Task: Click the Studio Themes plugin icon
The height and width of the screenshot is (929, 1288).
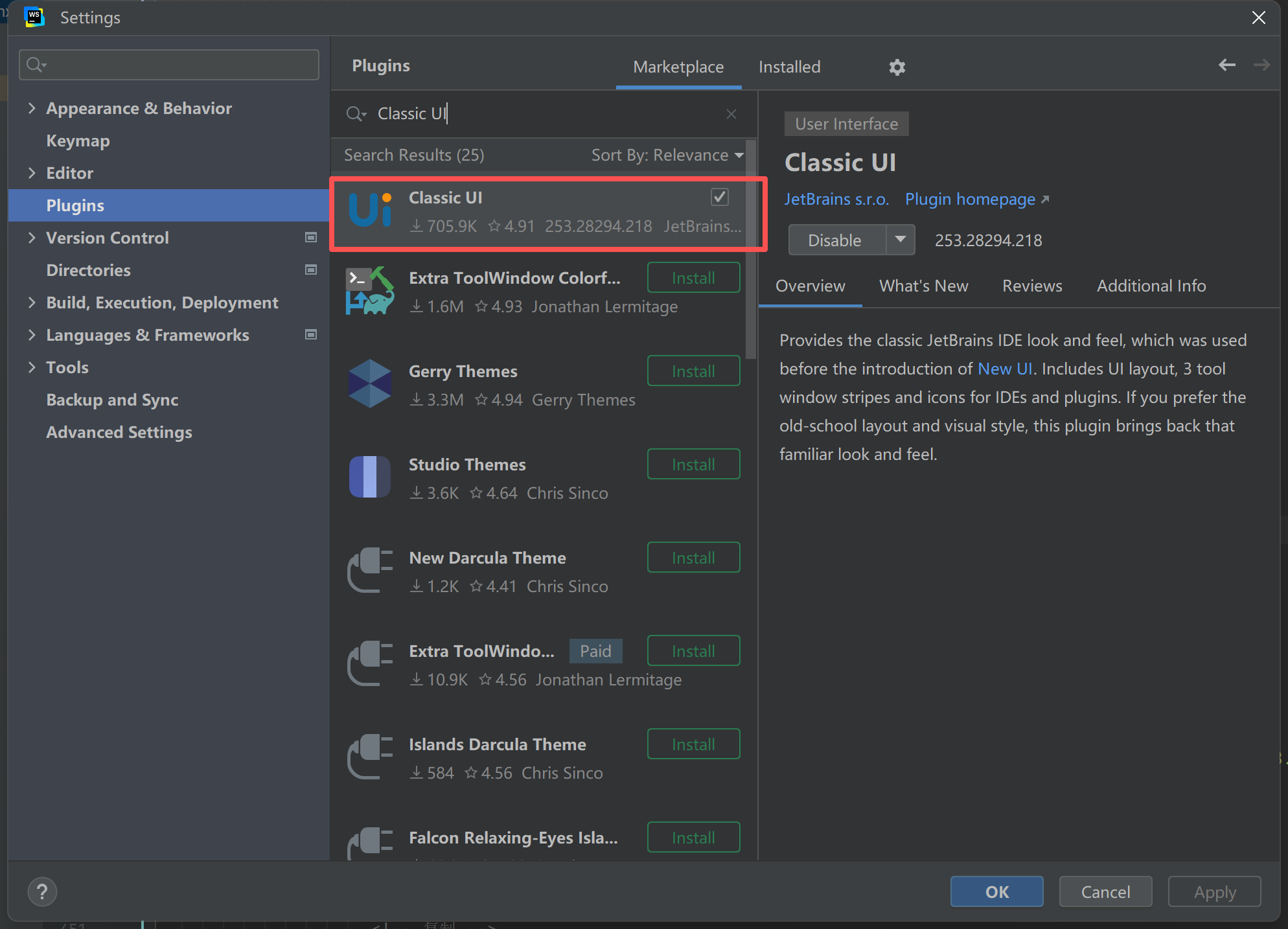Action: click(x=370, y=477)
